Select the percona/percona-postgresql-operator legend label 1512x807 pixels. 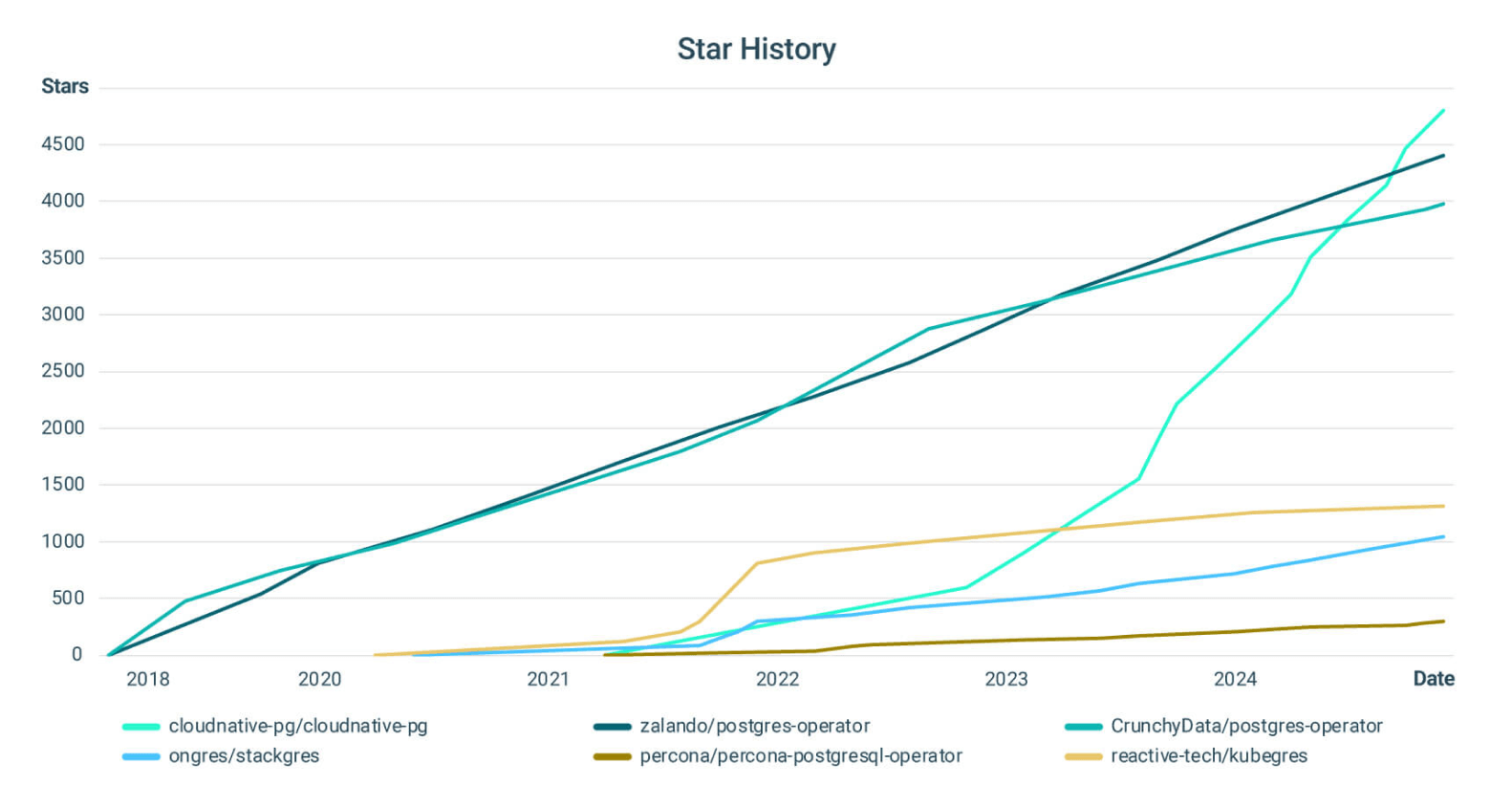coord(801,756)
